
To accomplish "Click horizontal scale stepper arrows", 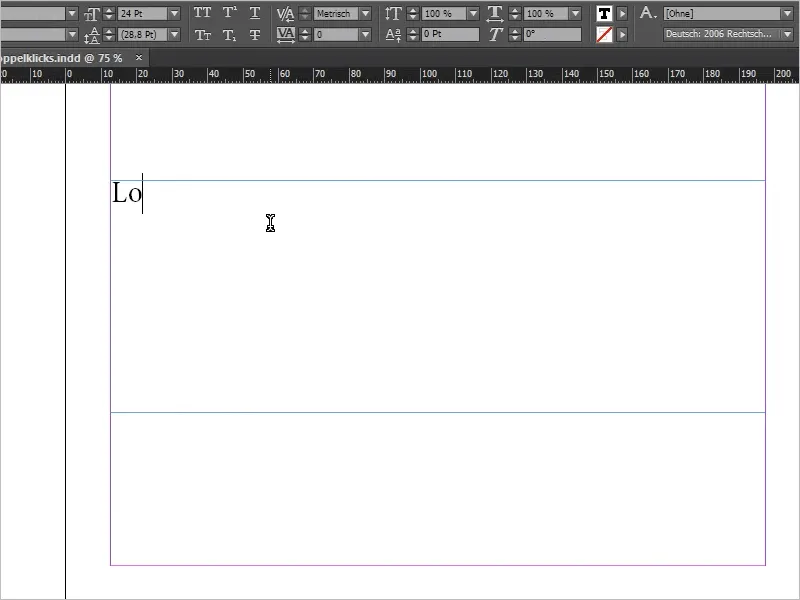I will point(515,14).
